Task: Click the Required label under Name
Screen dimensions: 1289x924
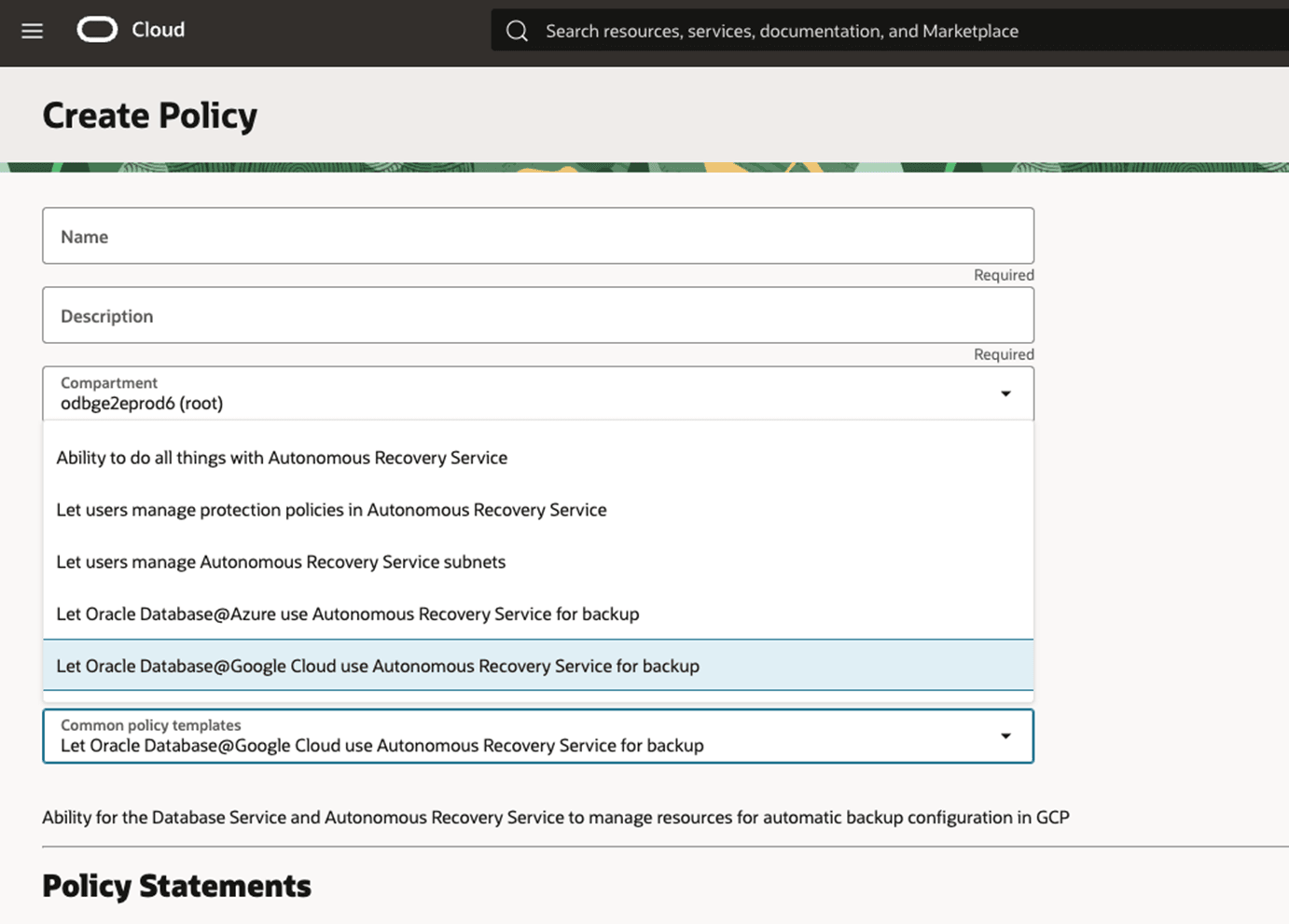Action: [x=1003, y=274]
